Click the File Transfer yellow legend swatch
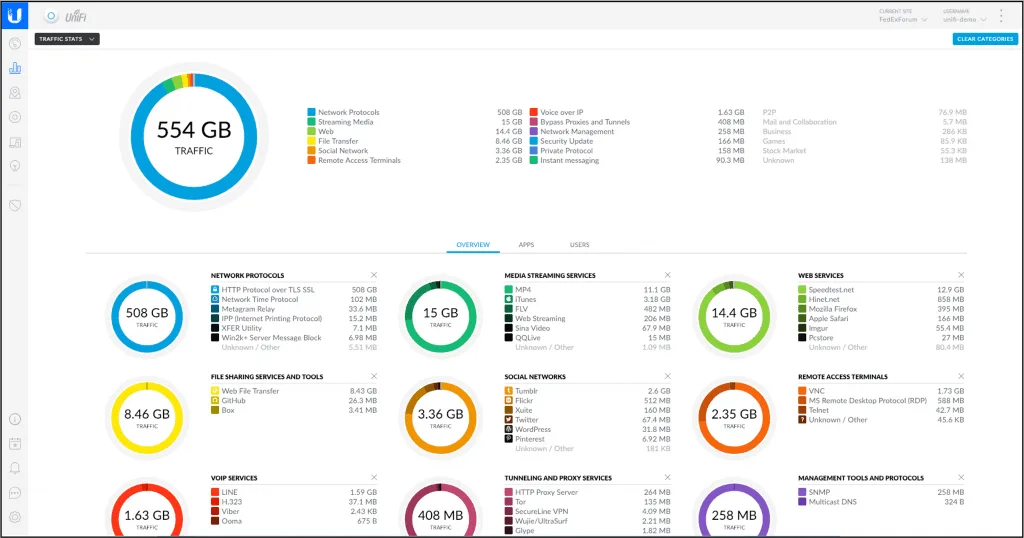Viewport: 1024px width, 538px height. point(312,141)
